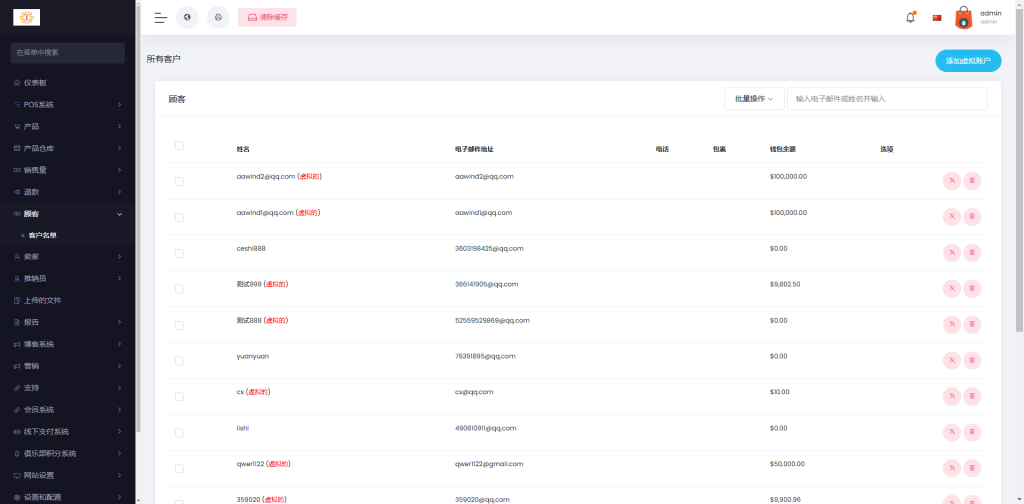Screen dimensions: 1024x504
Task: Click the globe icon in top bar
Action: tap(187, 17)
